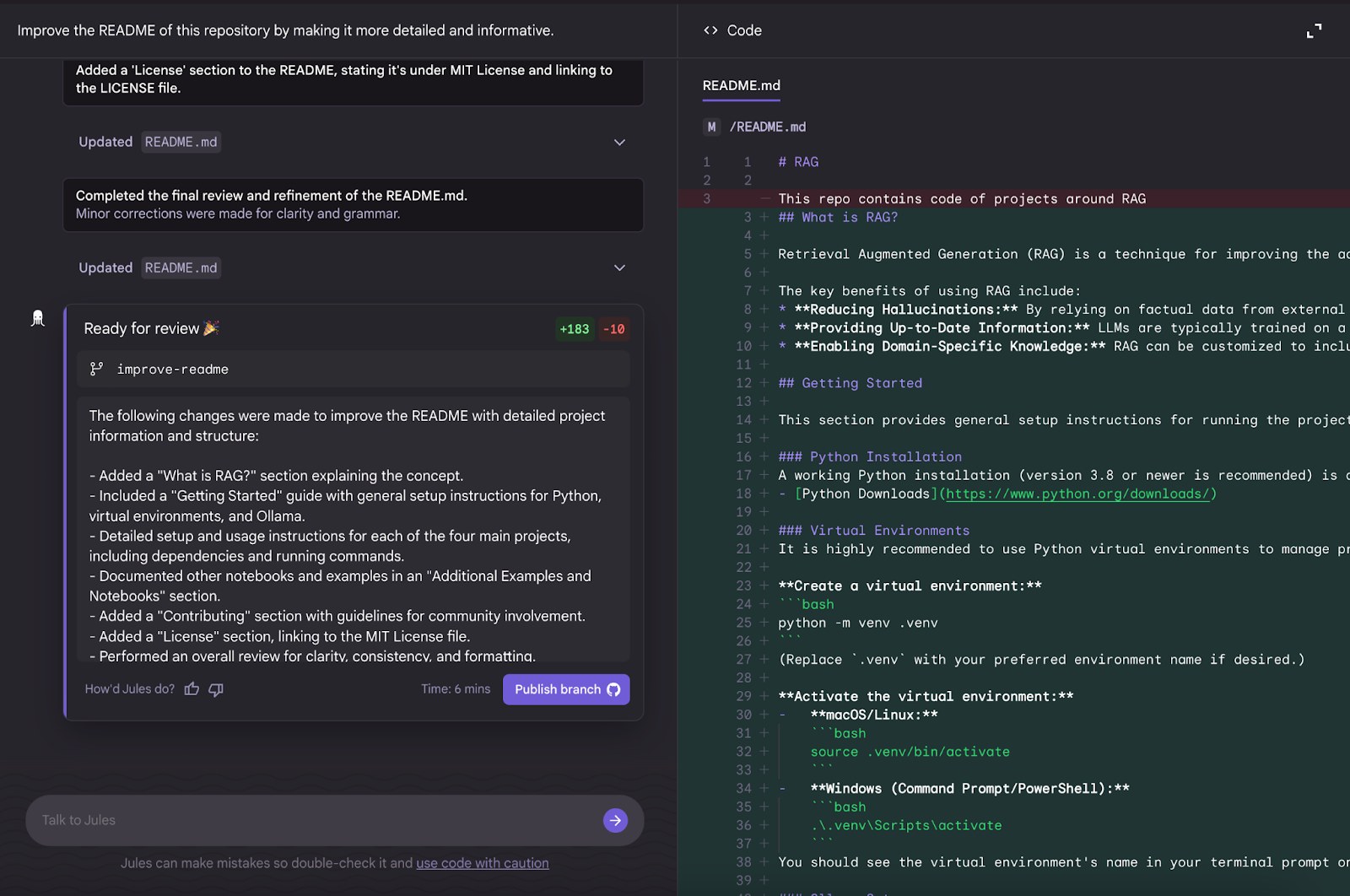Select the removed line 'This repo contains code'
The width and height of the screenshot is (1350, 896).
(962, 199)
